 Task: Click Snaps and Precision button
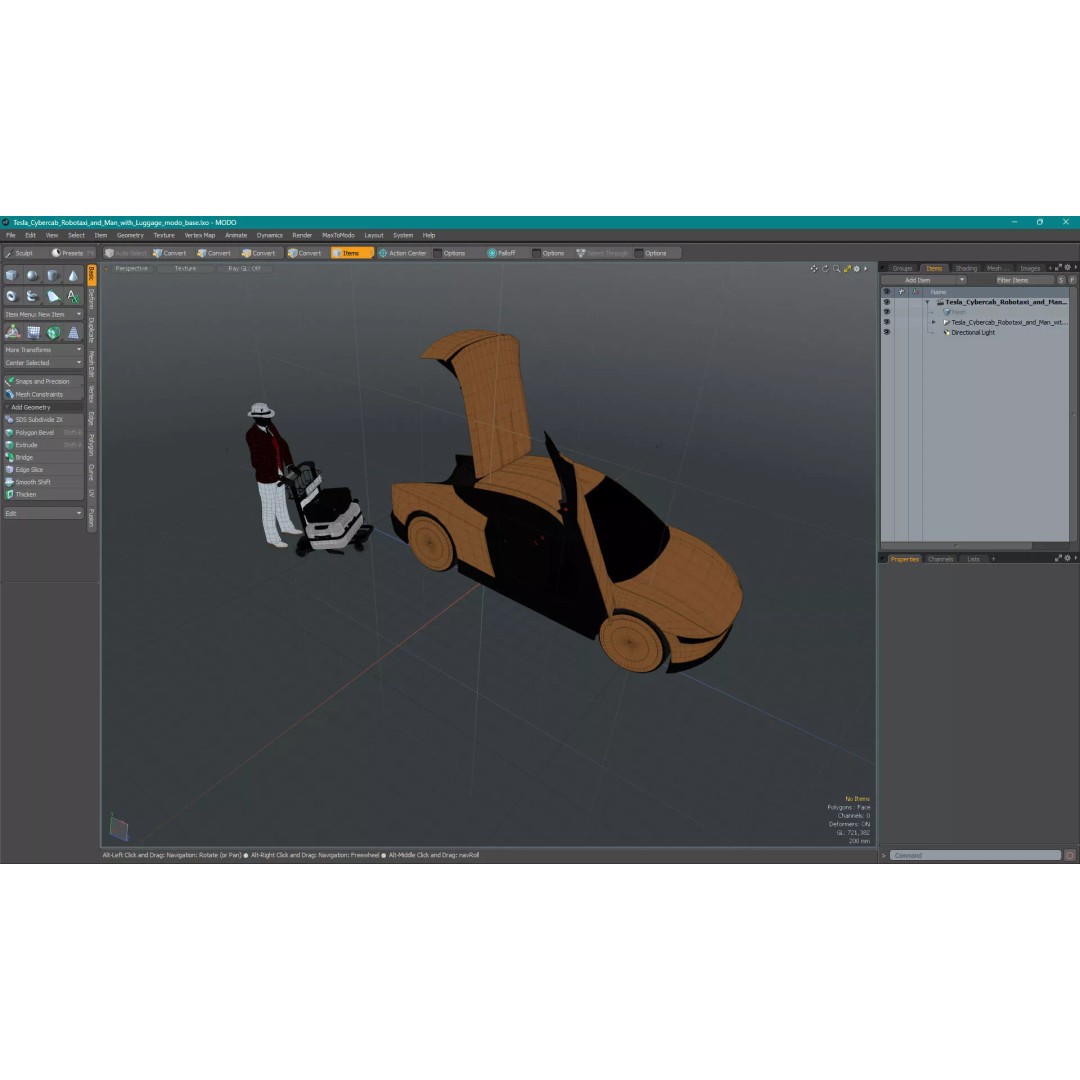click(x=43, y=382)
